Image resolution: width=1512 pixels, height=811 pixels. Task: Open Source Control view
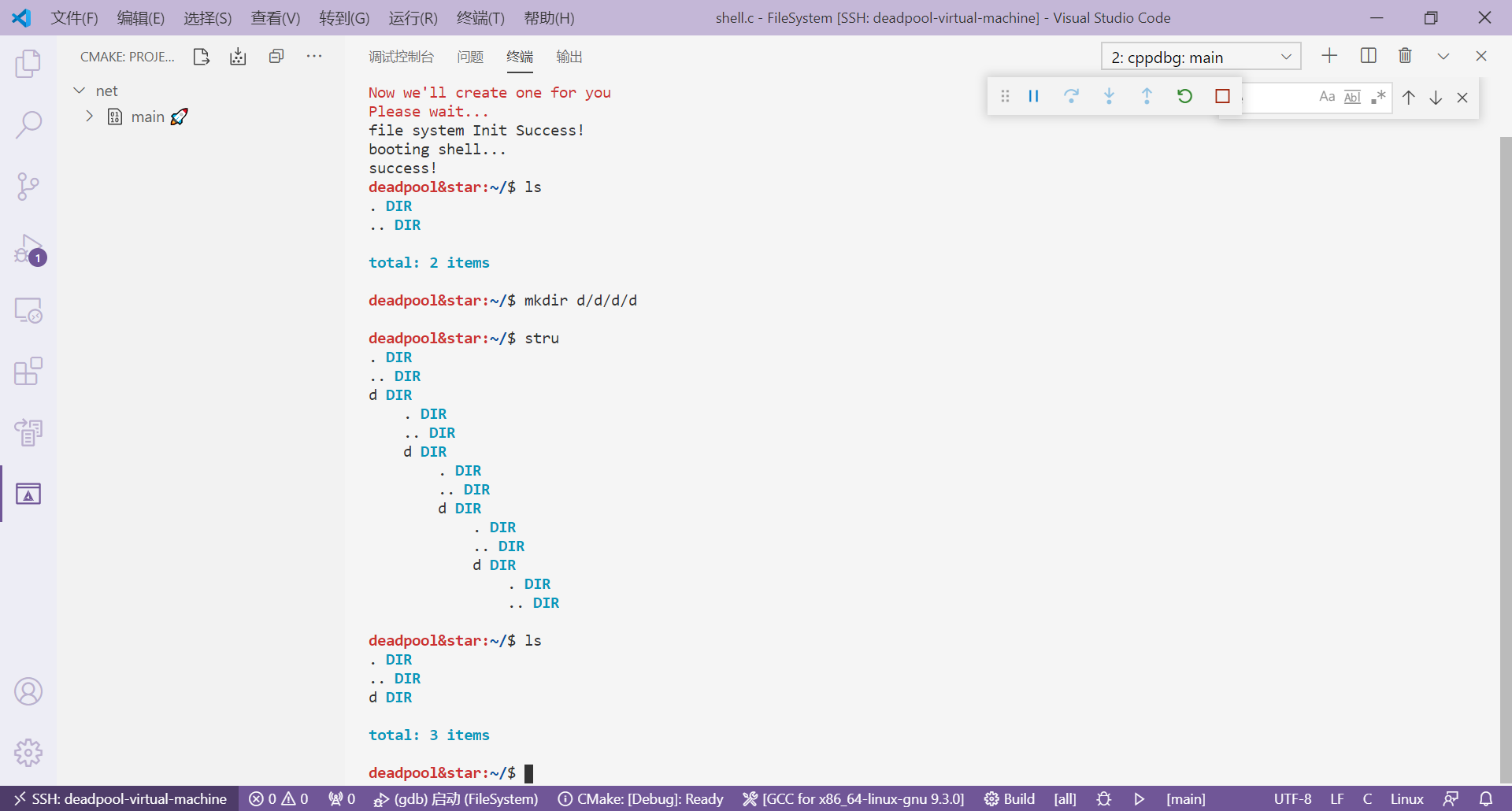click(x=28, y=187)
